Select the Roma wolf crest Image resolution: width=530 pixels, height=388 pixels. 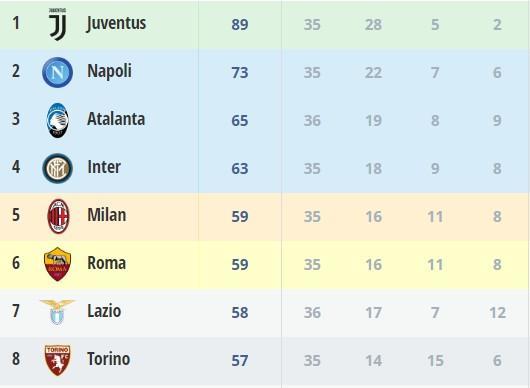[57, 264]
